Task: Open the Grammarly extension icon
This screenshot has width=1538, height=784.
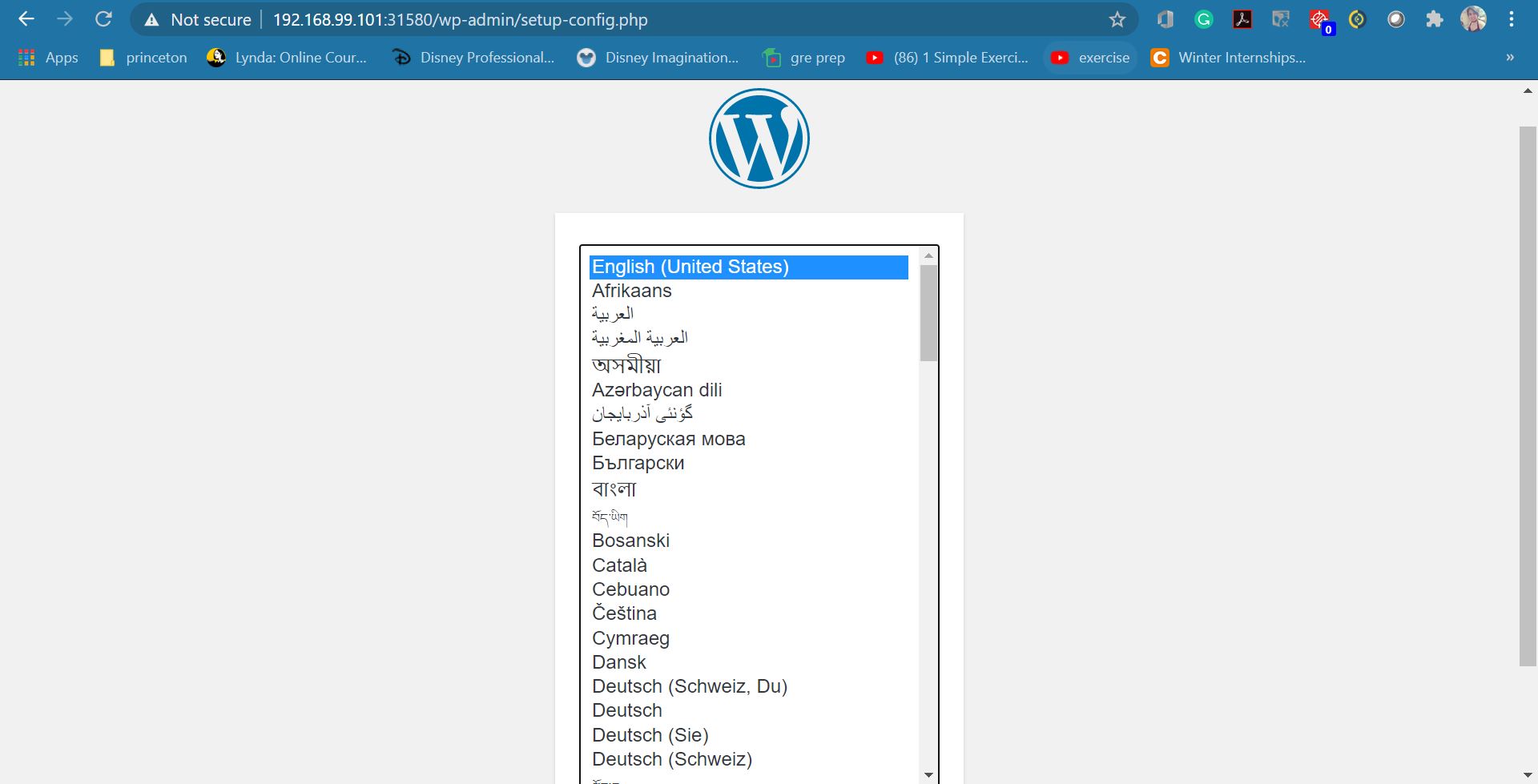Action: [1204, 19]
